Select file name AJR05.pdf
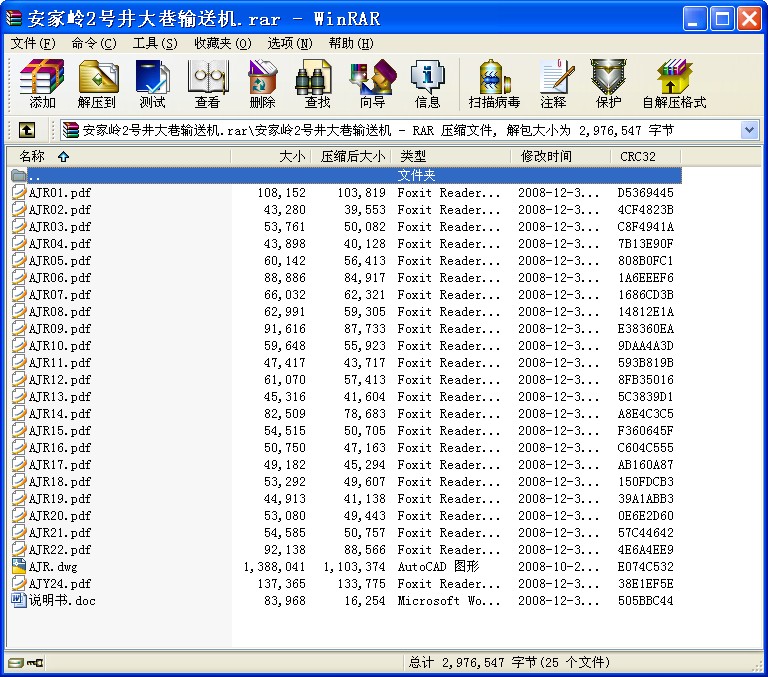This screenshot has width=768, height=677. coord(60,261)
